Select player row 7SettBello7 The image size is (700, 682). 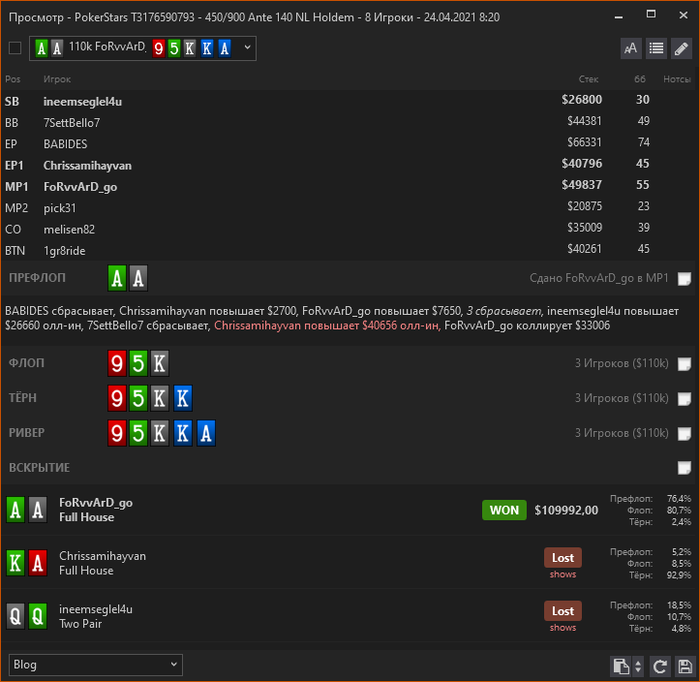[x=350, y=122]
